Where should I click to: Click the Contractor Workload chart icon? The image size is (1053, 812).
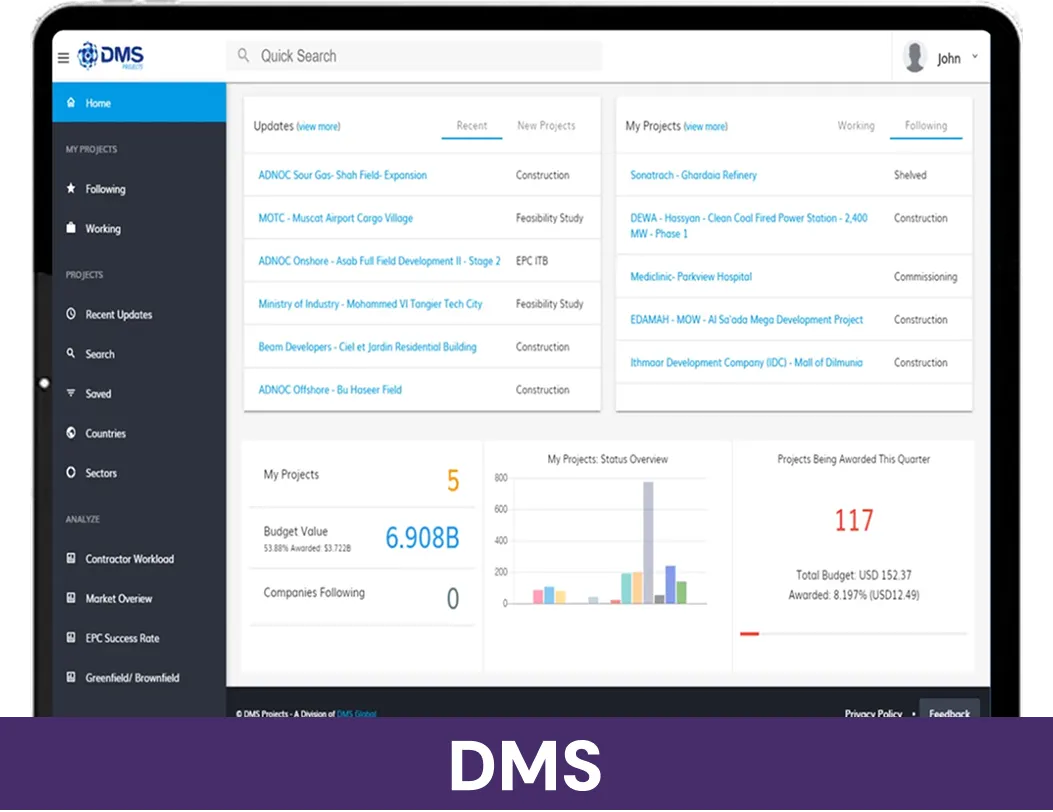[x=70, y=559]
